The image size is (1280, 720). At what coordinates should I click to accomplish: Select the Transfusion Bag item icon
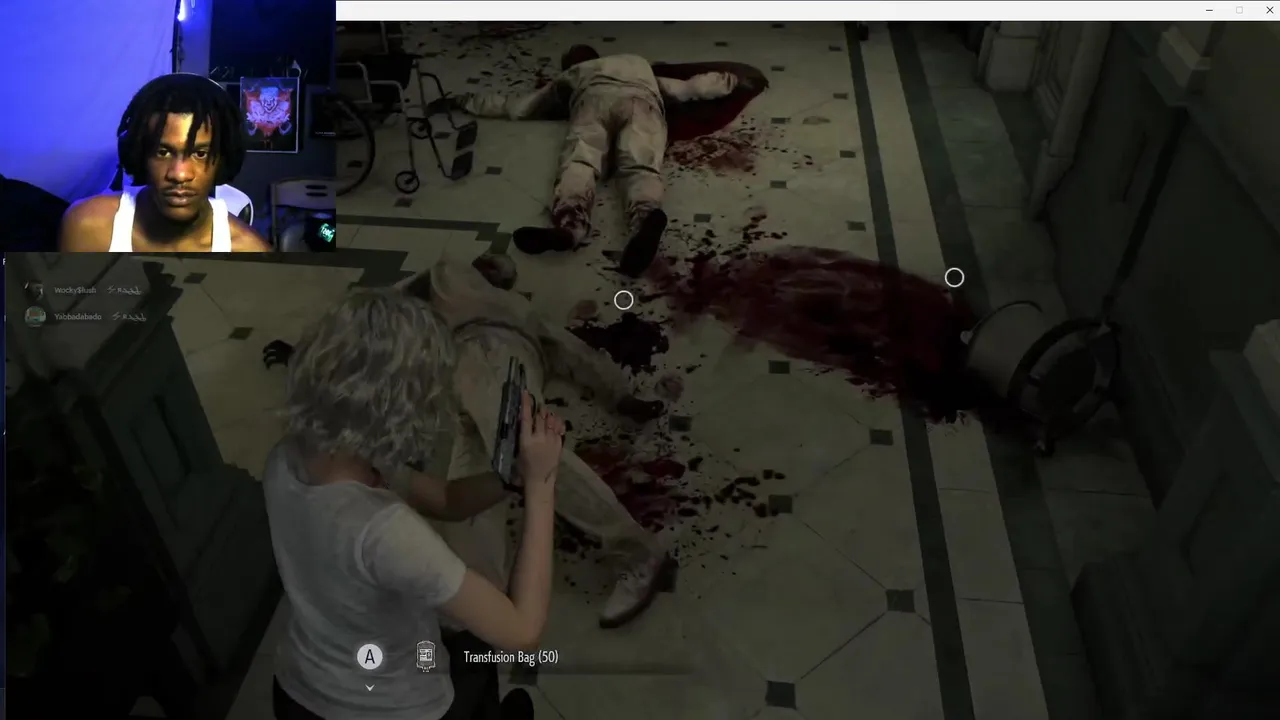click(x=426, y=657)
